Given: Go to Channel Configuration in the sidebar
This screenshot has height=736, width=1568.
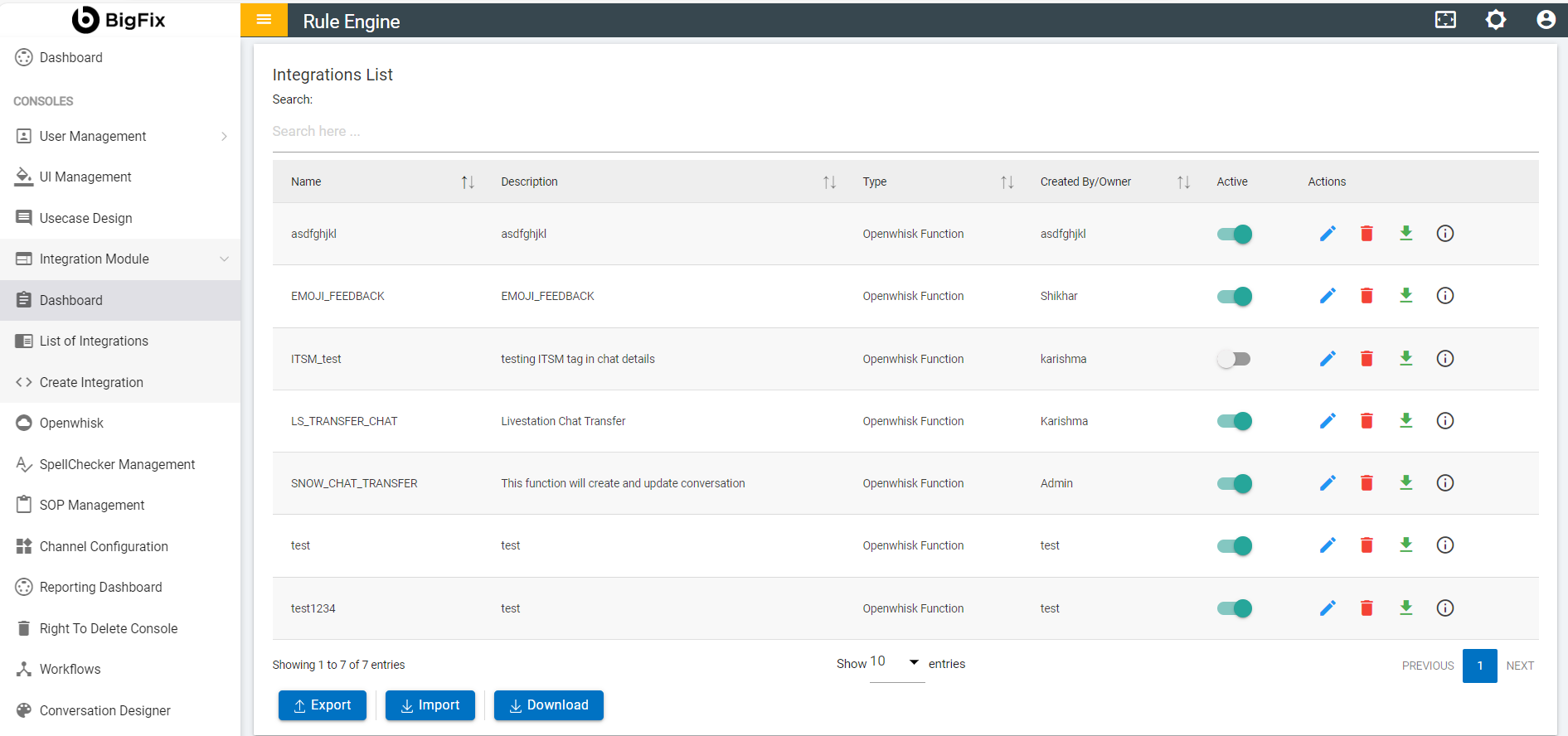Looking at the screenshot, I should [x=104, y=546].
